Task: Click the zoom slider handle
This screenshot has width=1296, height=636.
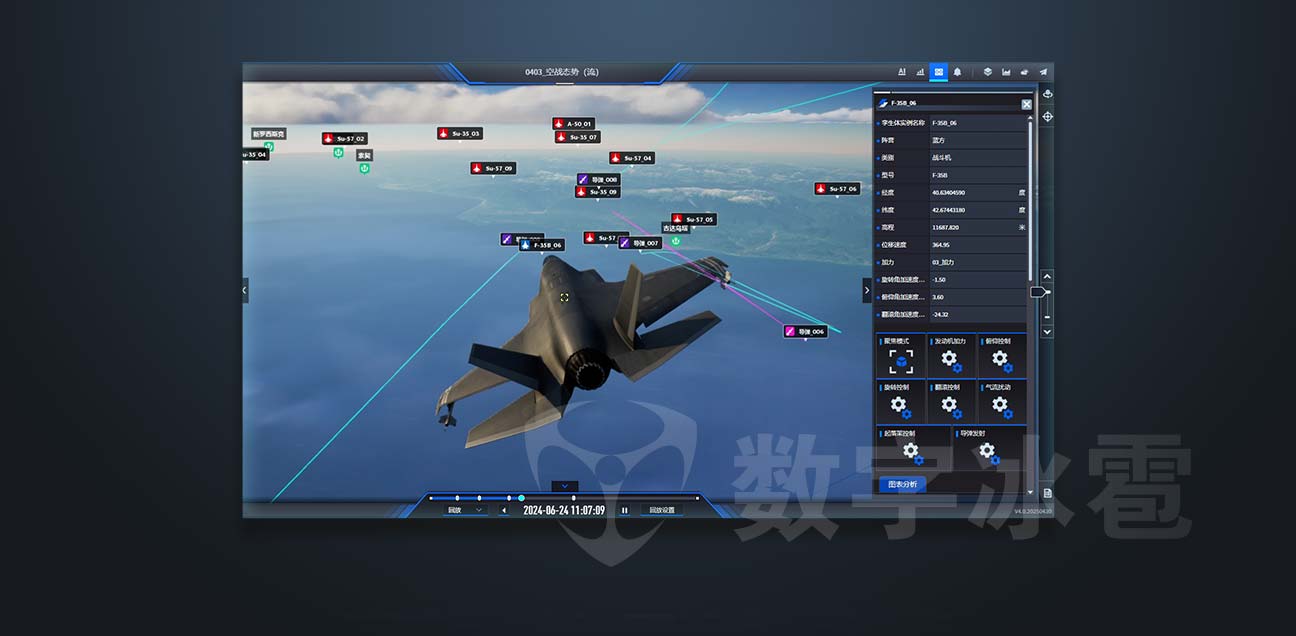Action: click(1040, 292)
